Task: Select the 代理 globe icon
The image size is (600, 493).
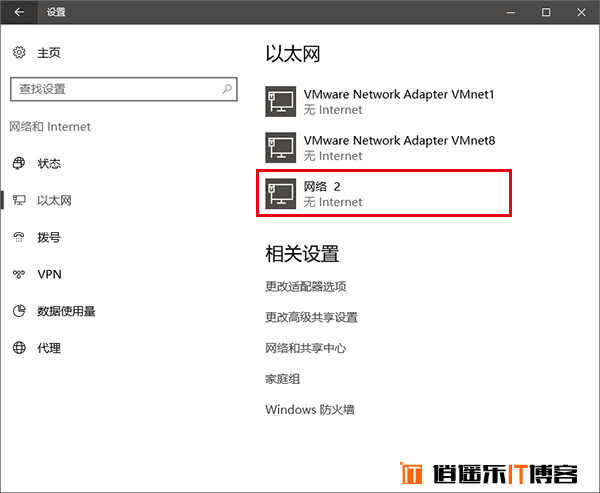Action: [19, 348]
